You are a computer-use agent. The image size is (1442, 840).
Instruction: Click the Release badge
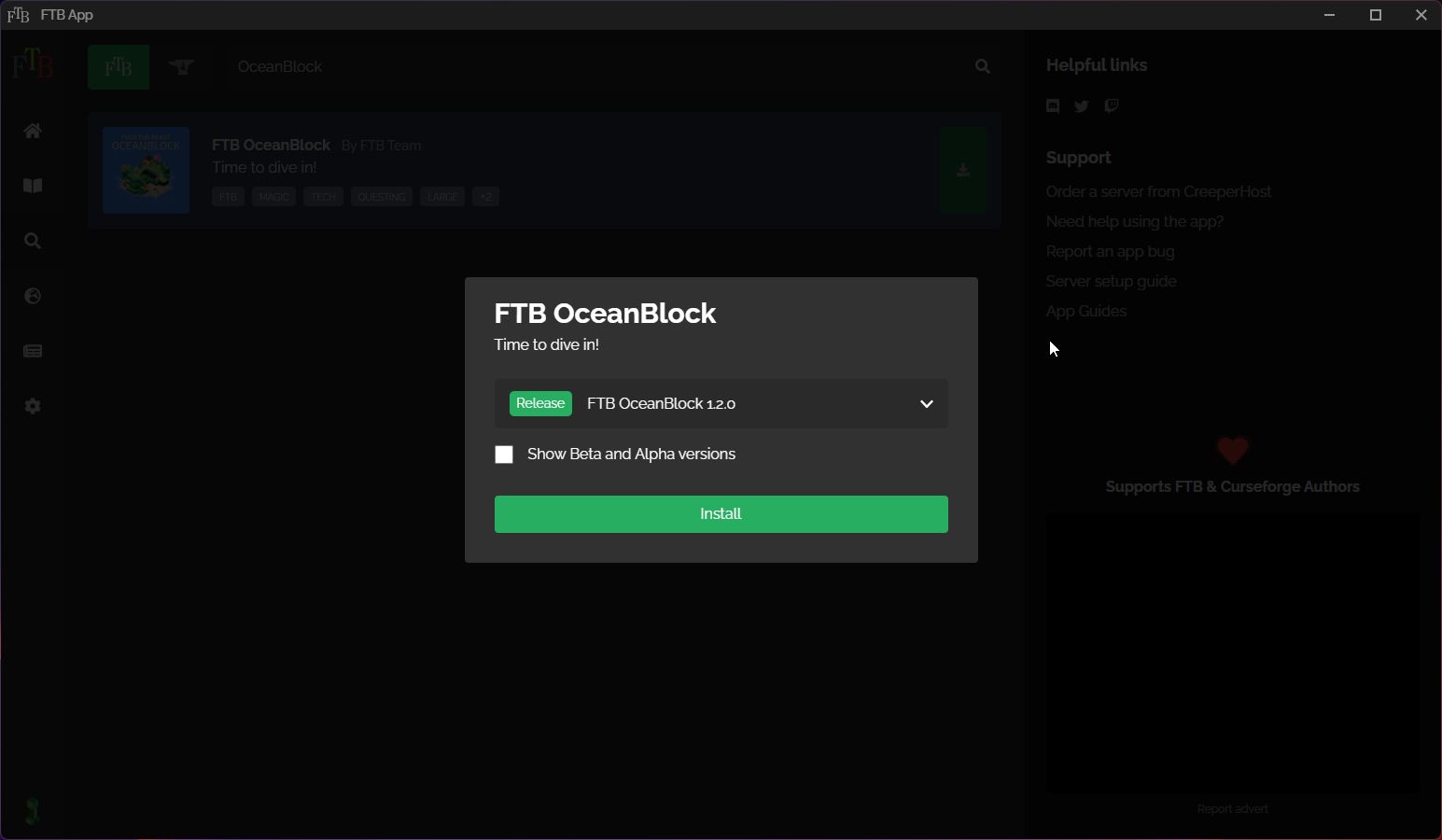540,404
